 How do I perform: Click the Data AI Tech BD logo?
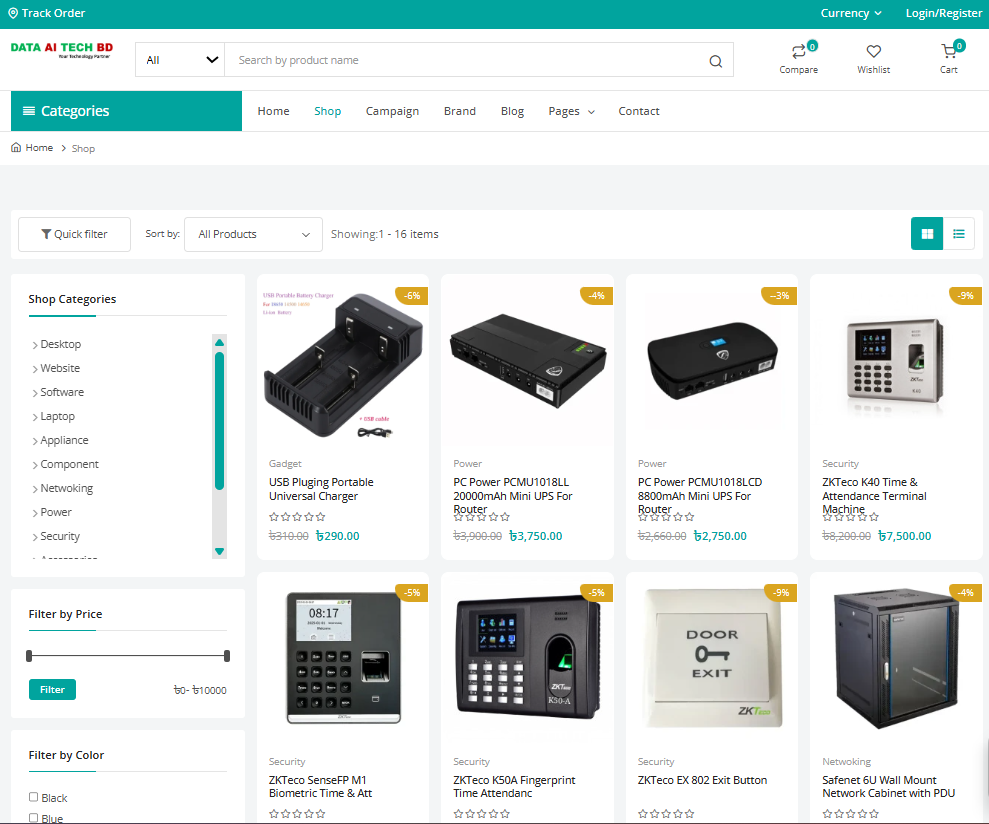point(62,50)
